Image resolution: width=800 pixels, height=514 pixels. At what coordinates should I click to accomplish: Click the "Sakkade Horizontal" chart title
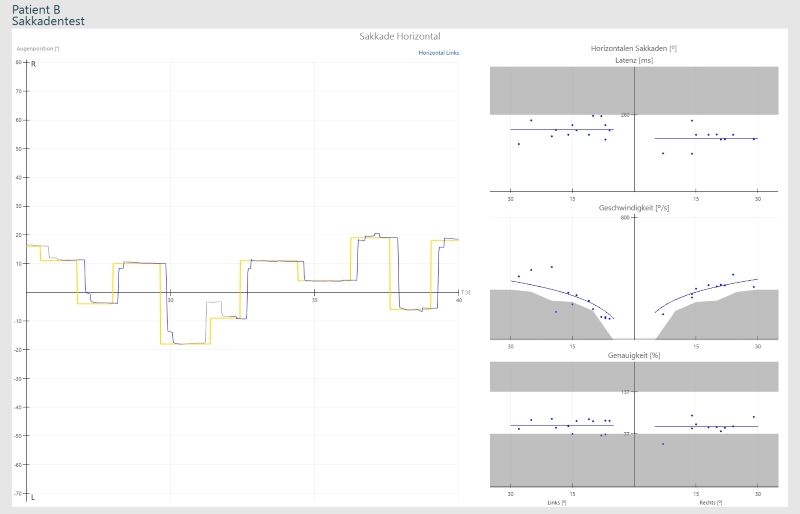400,36
